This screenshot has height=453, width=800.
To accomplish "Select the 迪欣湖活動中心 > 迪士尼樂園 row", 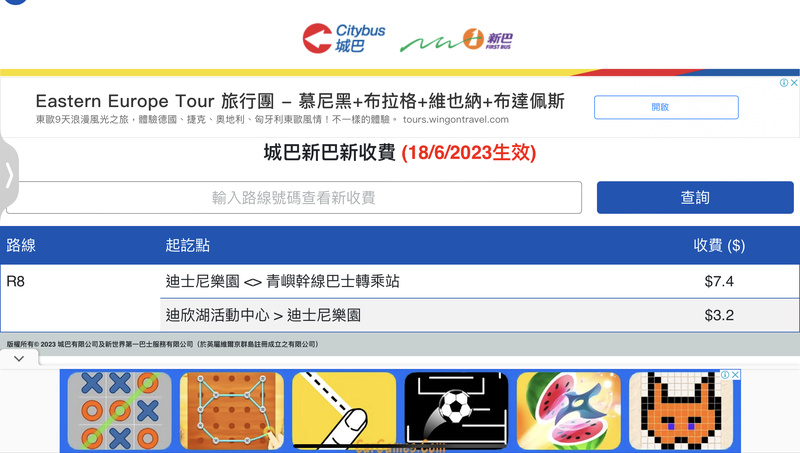I will (480, 315).
